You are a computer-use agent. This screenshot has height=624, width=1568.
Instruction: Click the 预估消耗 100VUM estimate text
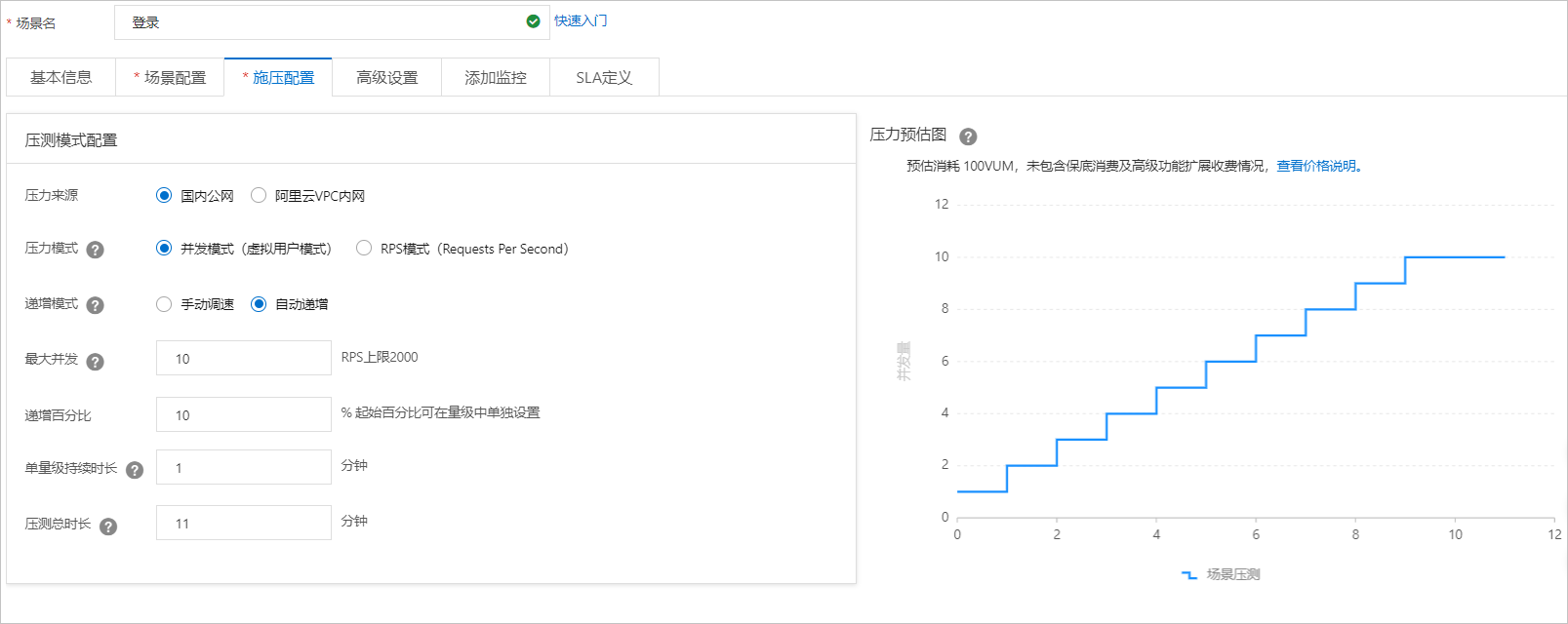coord(961,166)
